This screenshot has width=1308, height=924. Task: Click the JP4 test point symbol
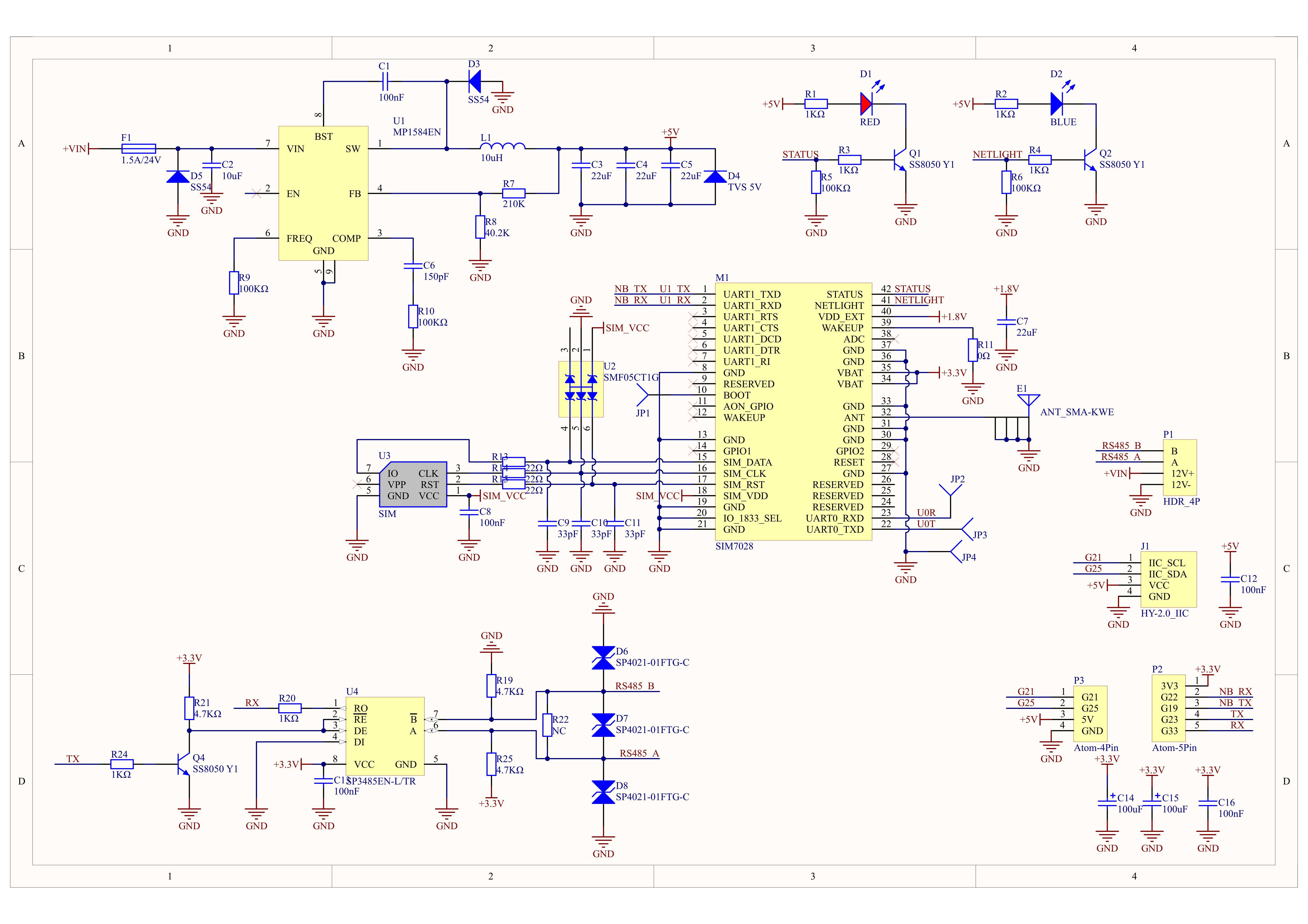956,551
